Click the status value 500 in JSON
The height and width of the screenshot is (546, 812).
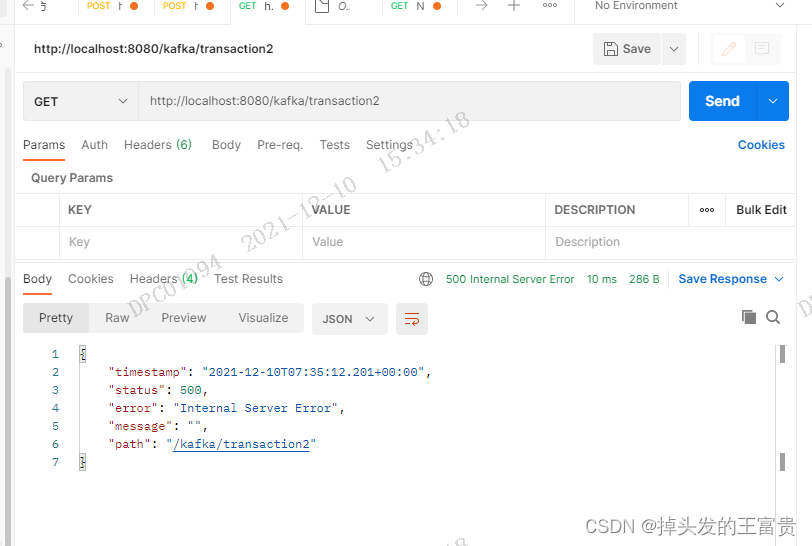(191, 391)
